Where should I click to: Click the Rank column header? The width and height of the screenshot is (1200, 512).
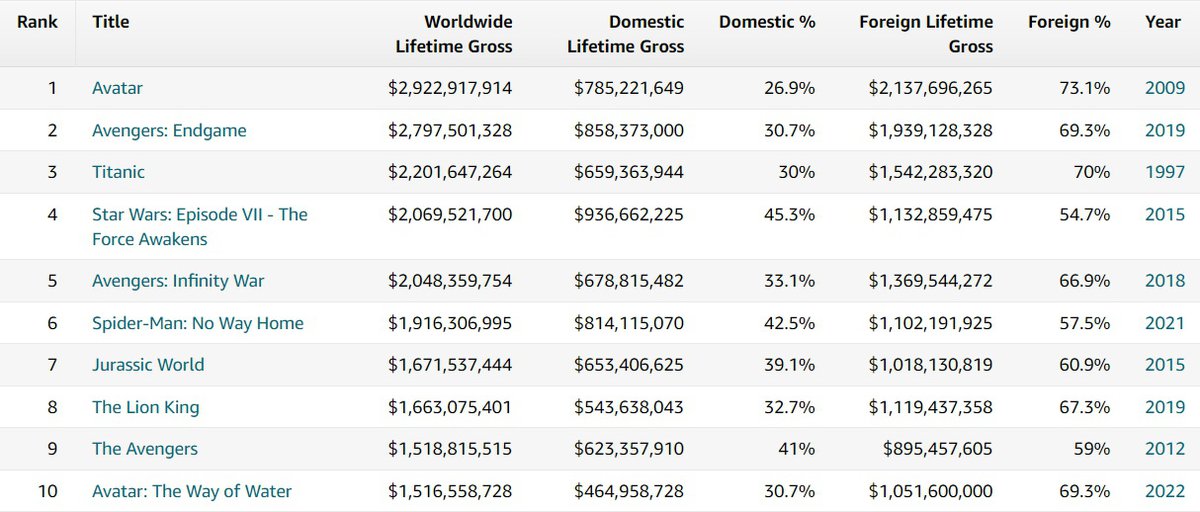click(37, 22)
